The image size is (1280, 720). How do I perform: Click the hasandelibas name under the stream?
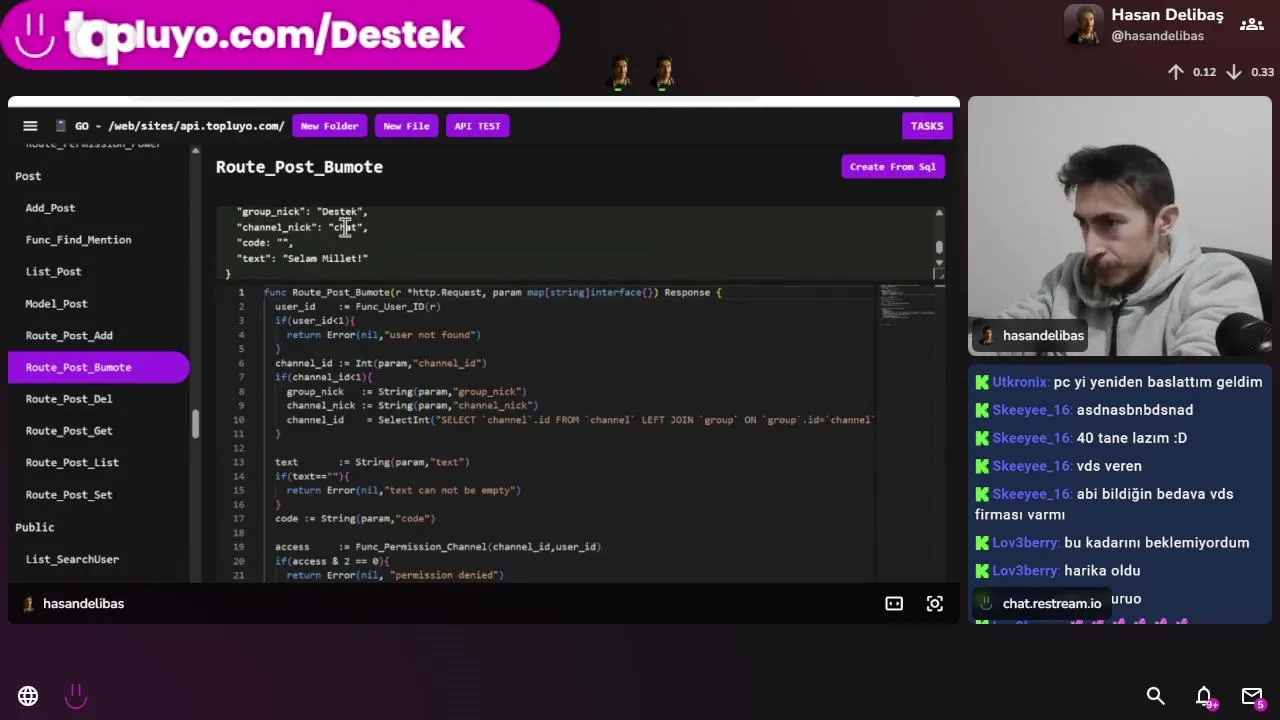pyautogui.click(x=84, y=604)
